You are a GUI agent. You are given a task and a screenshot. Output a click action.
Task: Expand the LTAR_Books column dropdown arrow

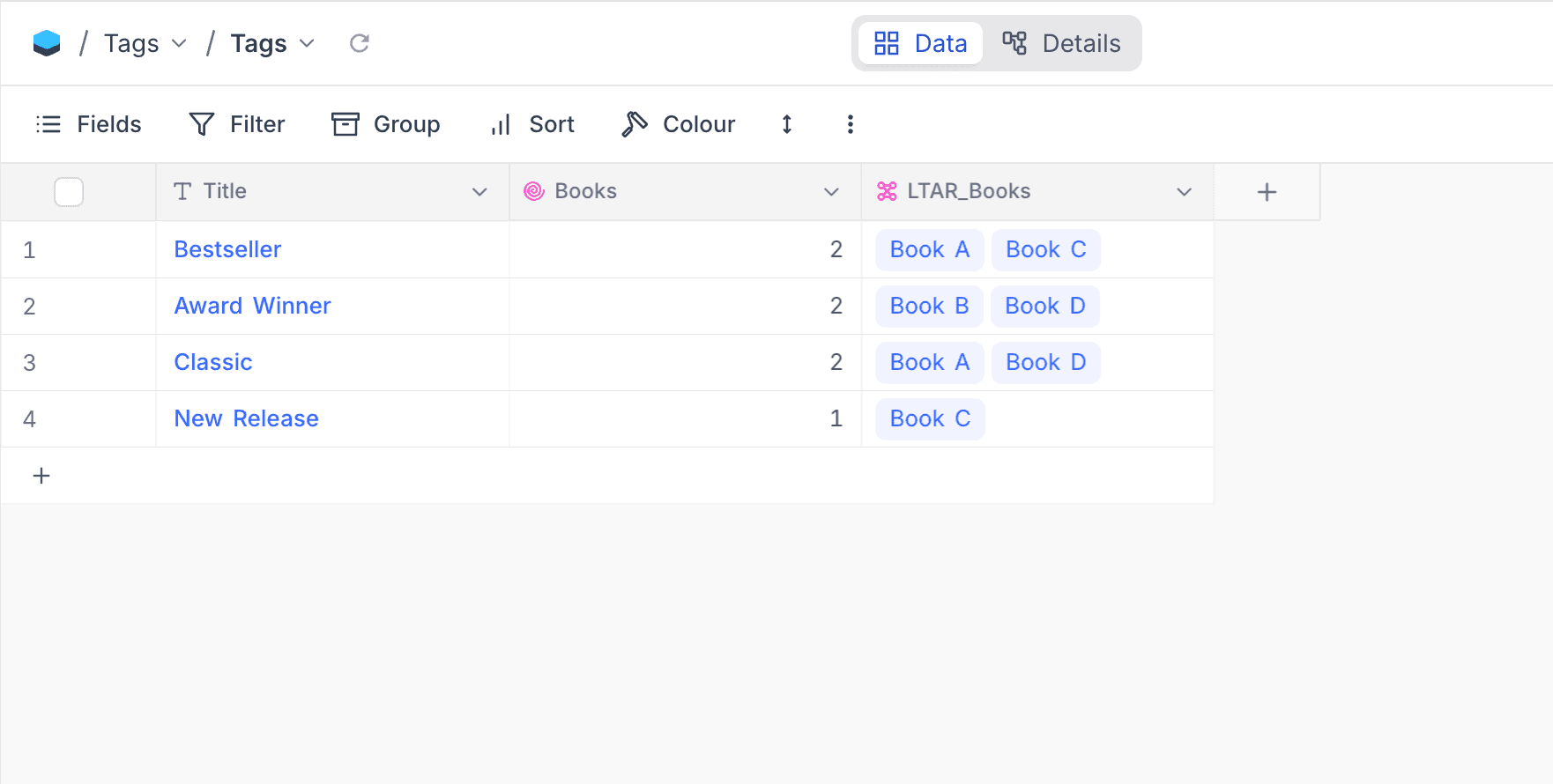(1184, 192)
